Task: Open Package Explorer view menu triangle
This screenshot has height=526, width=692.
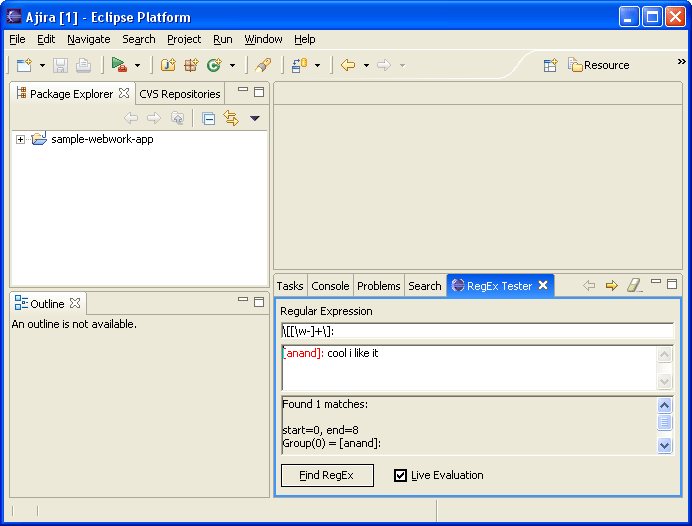Action: [x=255, y=118]
